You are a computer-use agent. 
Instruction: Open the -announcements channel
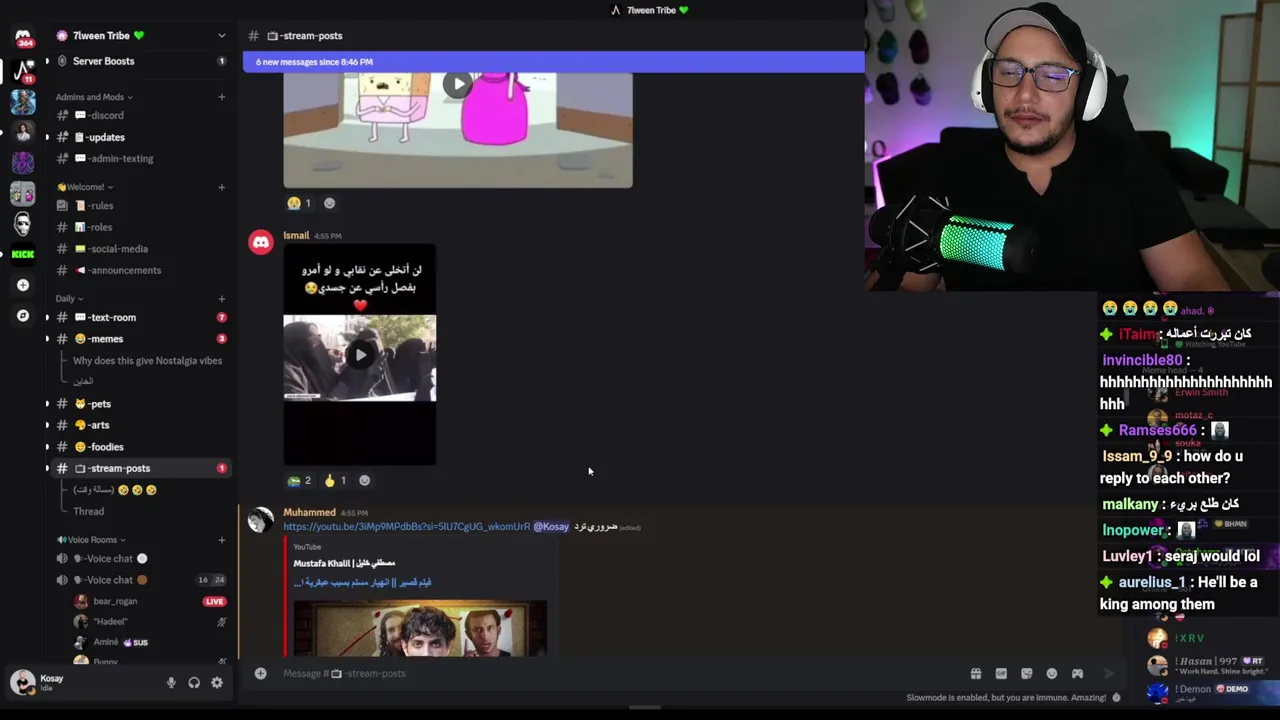tap(141, 270)
